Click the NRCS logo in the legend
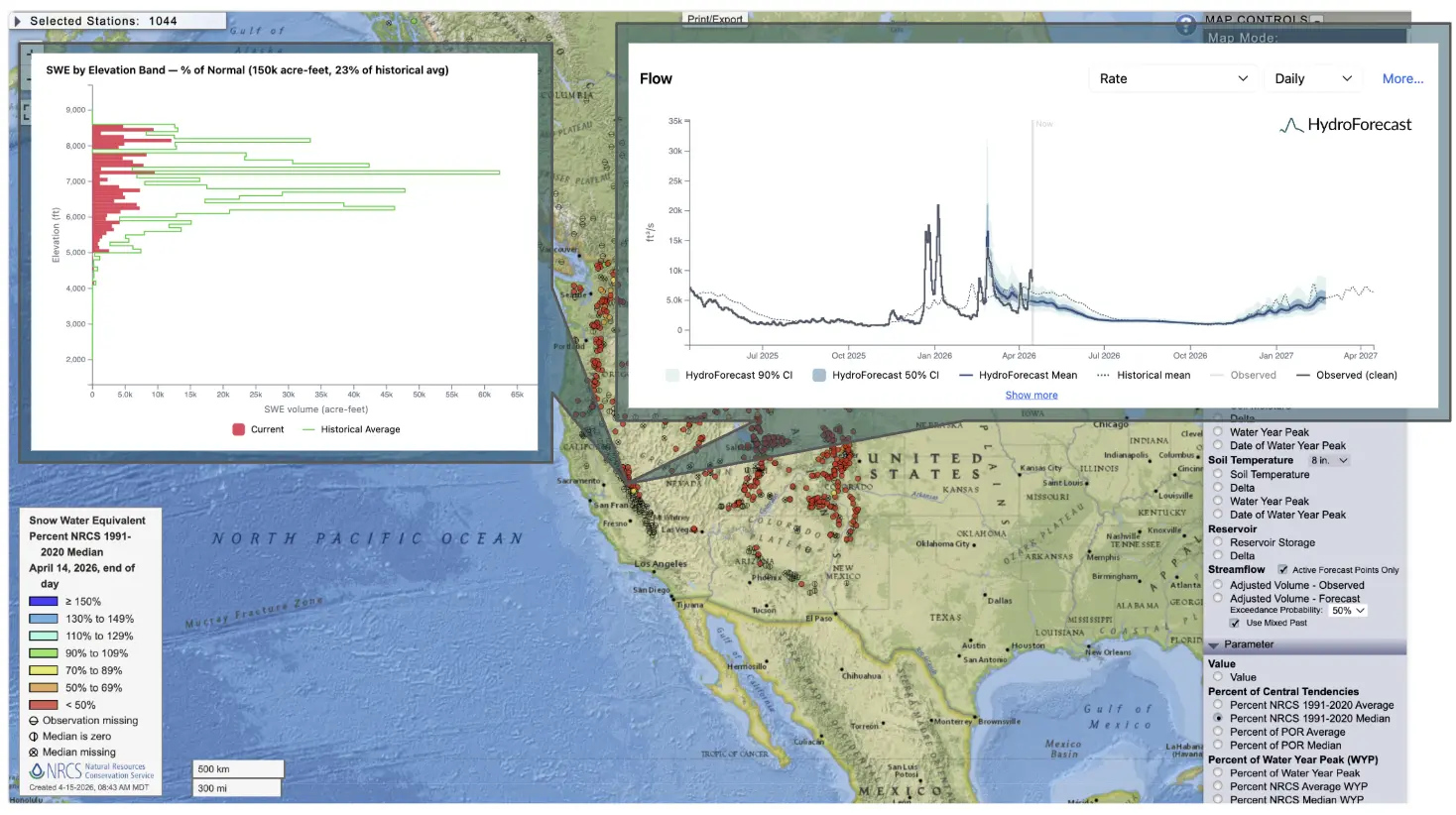1456x815 pixels. [91, 770]
